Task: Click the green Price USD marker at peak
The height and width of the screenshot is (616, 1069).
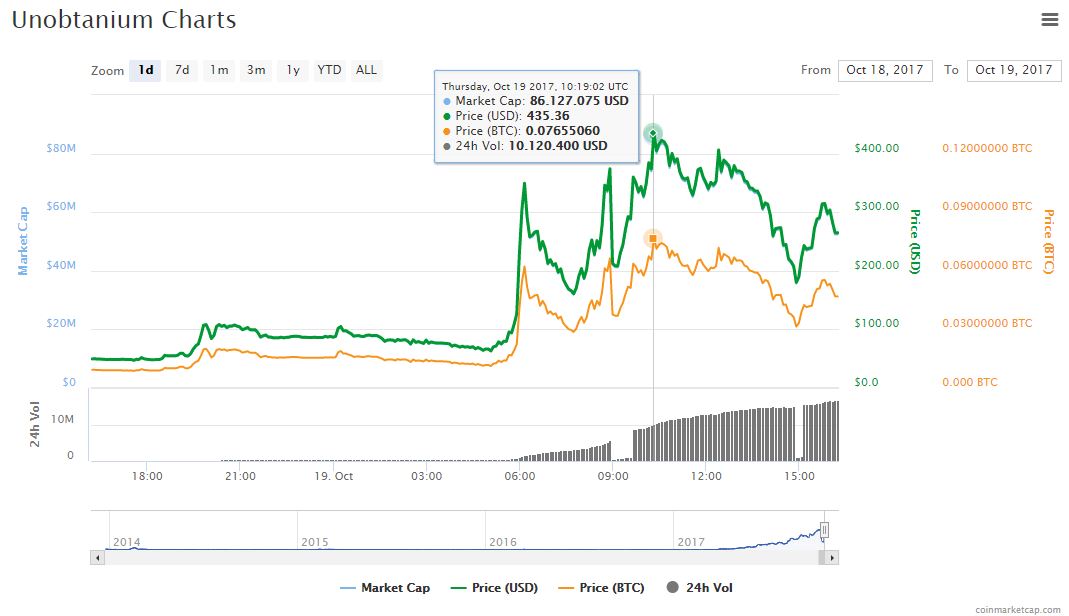Action: [653, 133]
